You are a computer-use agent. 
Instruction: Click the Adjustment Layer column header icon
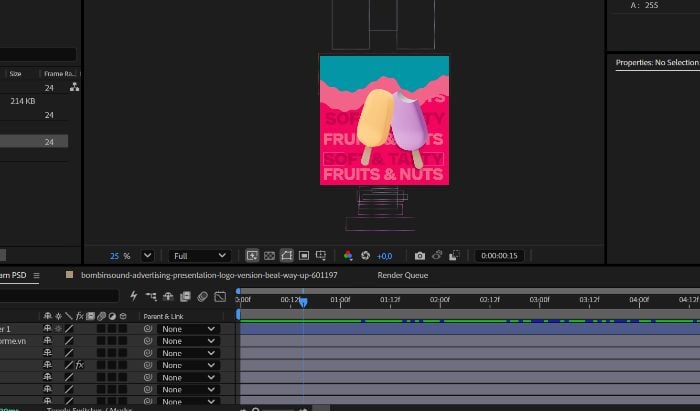click(x=112, y=316)
